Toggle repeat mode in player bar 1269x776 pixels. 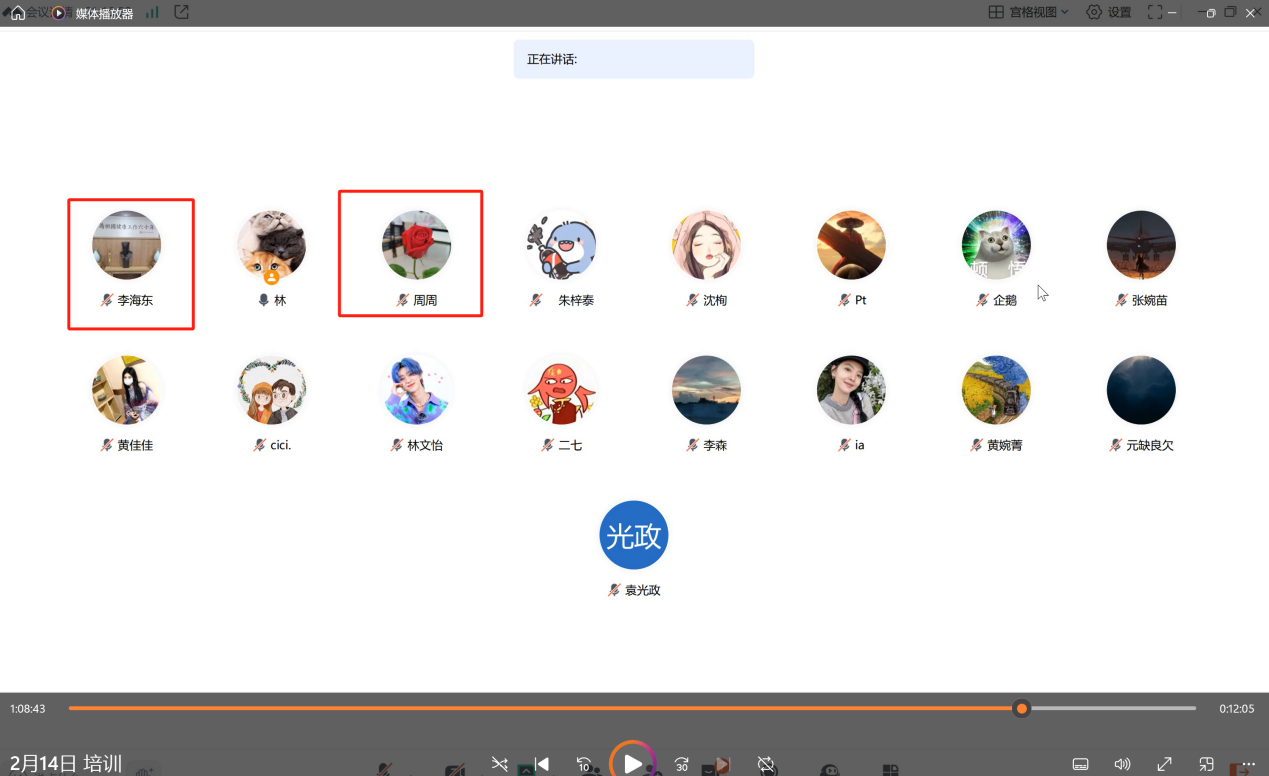pyautogui.click(x=766, y=764)
